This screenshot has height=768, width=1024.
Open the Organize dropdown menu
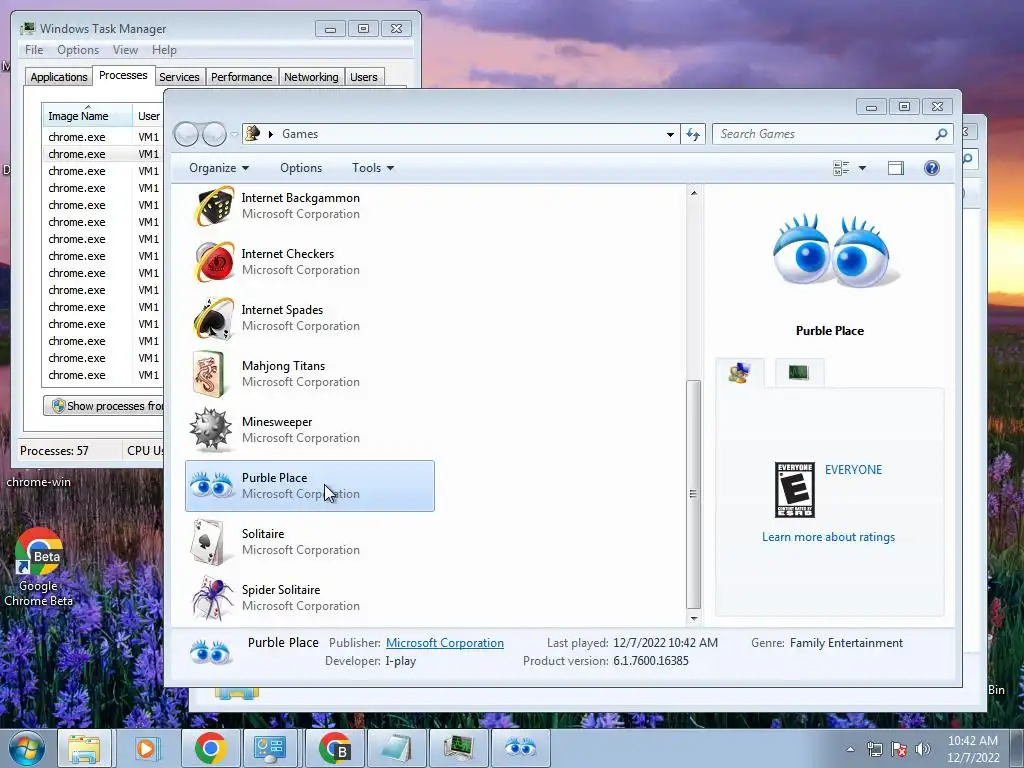coord(219,168)
